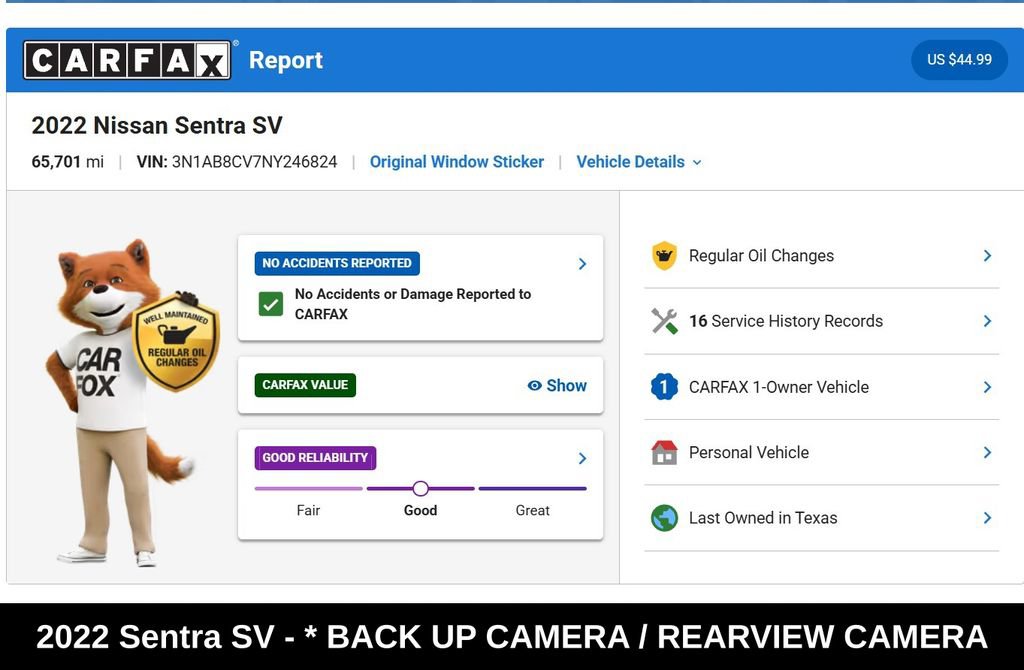Image resolution: width=1024 pixels, height=670 pixels.
Task: Click the Report header title
Action: pos(285,60)
